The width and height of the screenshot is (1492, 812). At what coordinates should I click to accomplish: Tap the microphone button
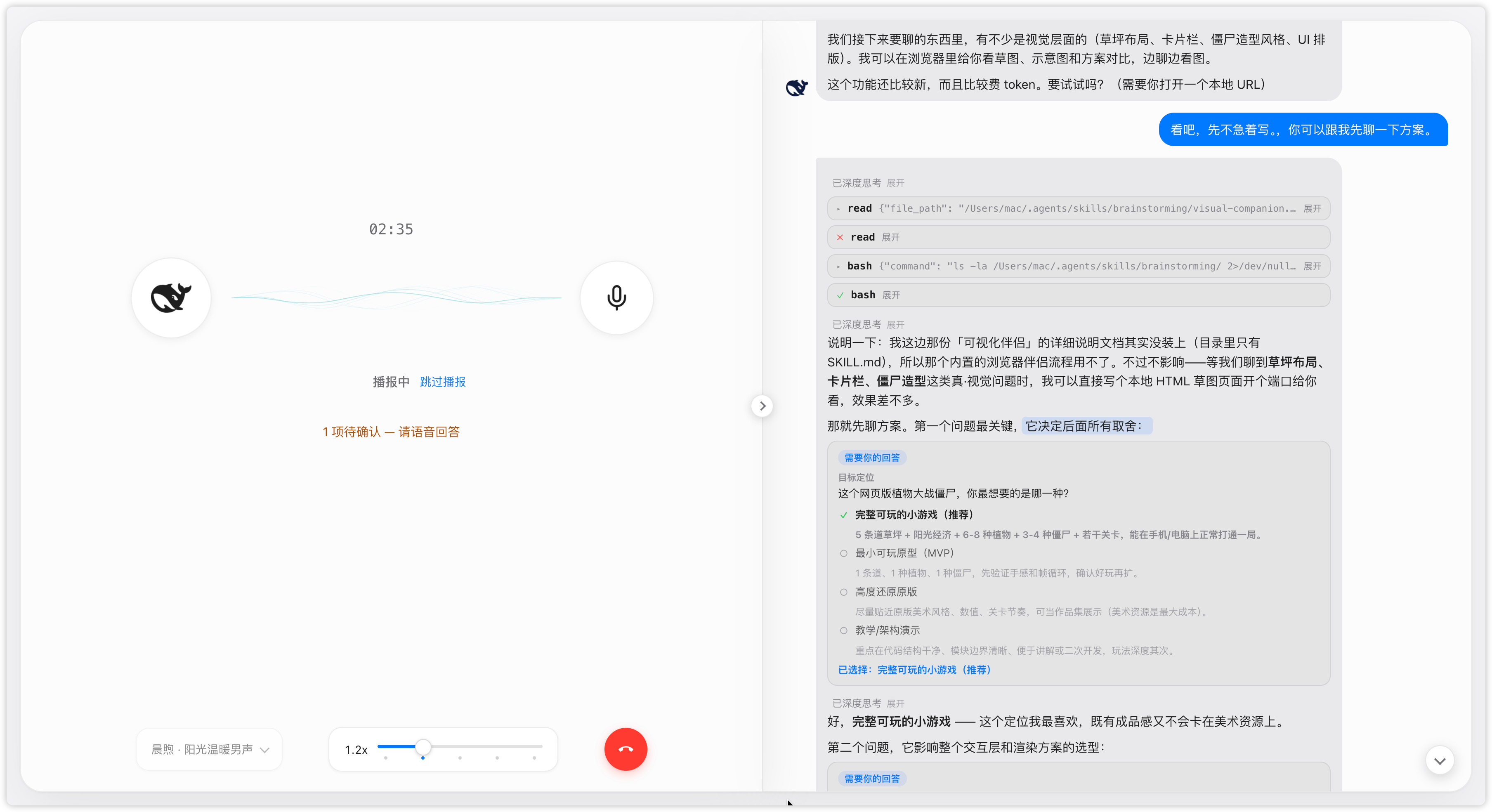point(616,298)
